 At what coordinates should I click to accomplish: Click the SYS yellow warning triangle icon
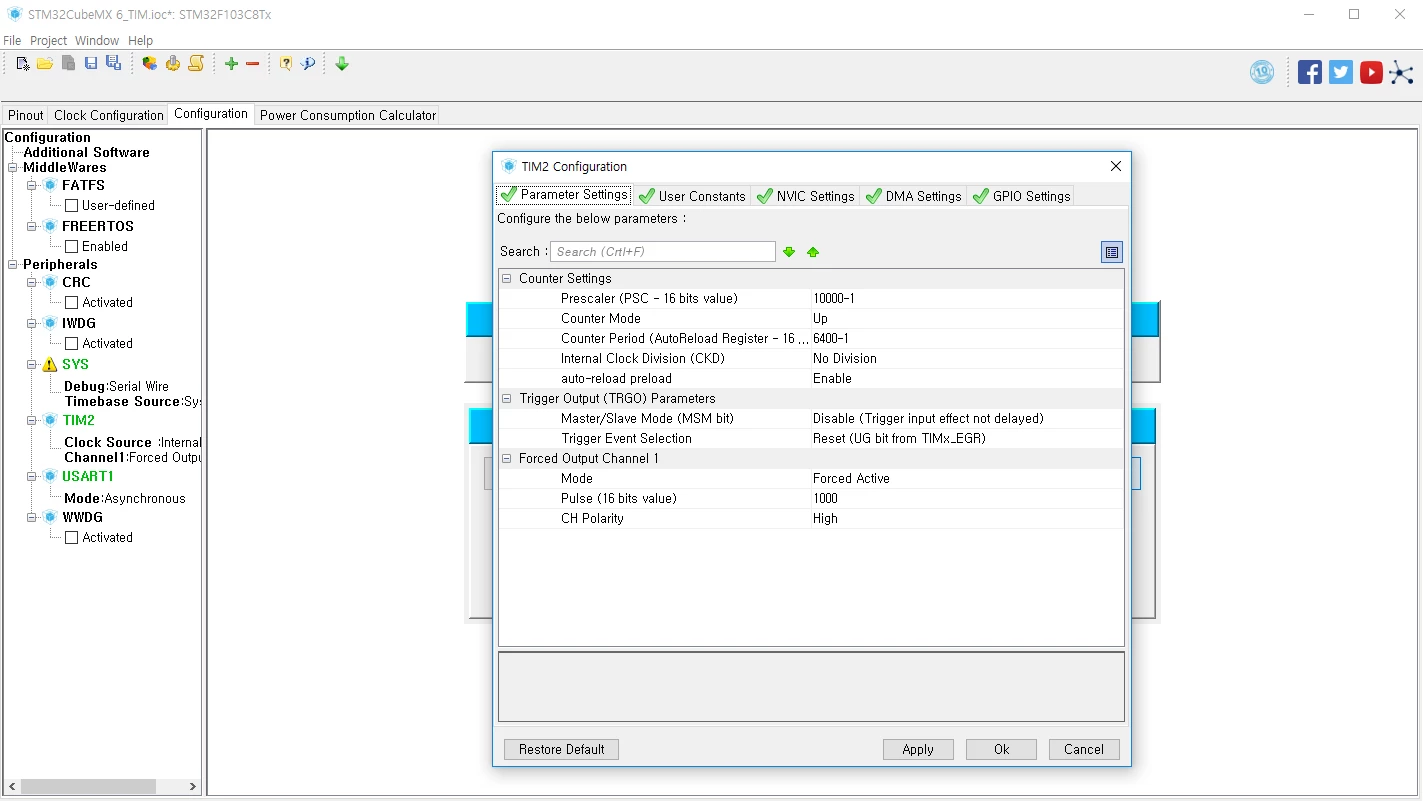click(x=50, y=365)
